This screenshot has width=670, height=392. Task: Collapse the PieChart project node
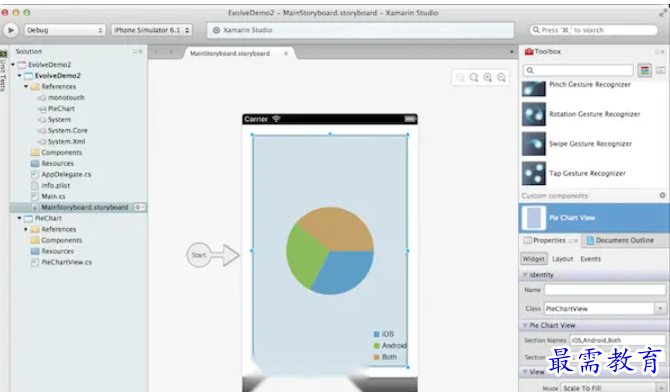pos(19,218)
